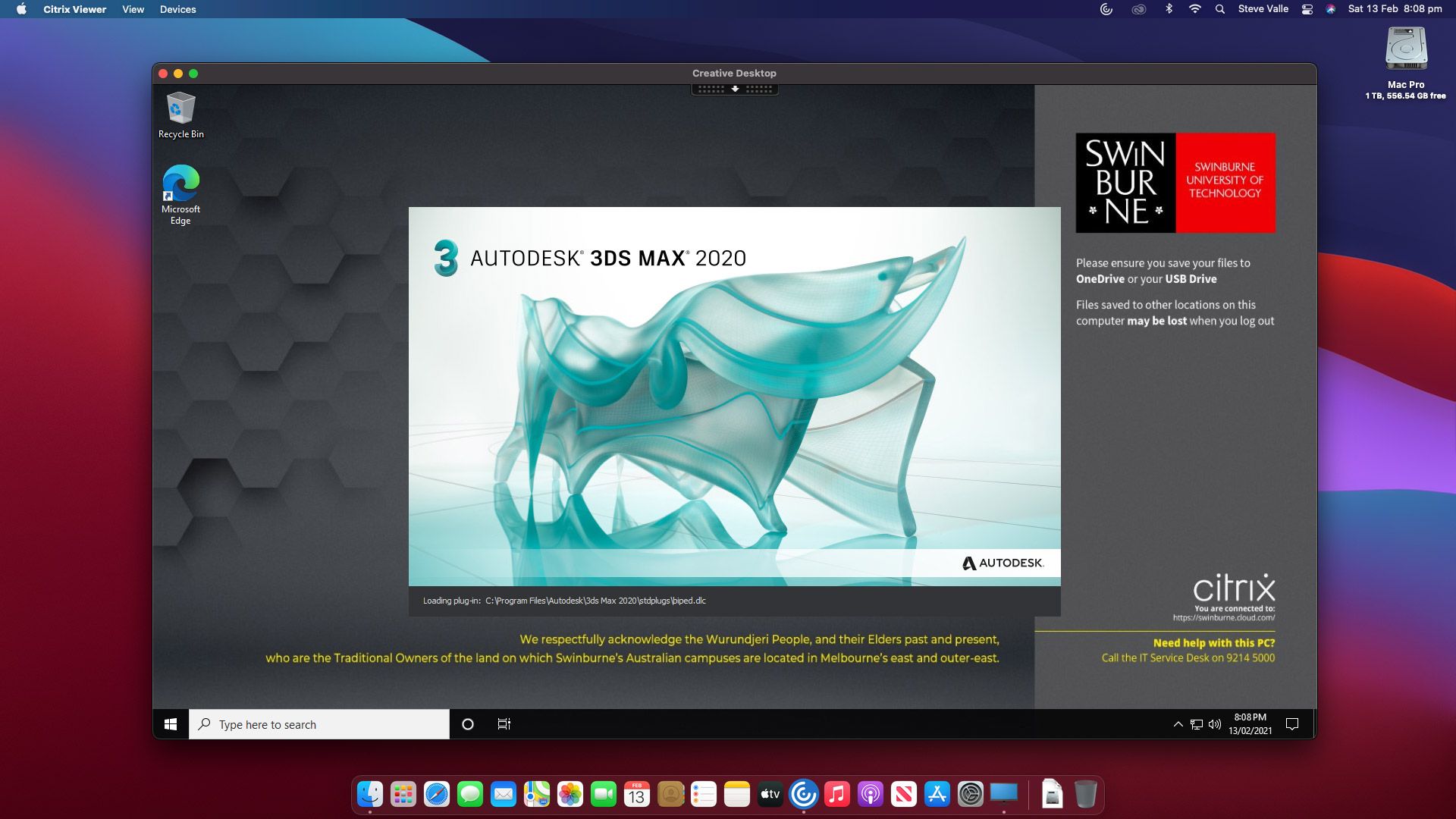Screen dimensions: 1456x819
Task: Click the swinburne.cloud.com connection link
Action: pos(1223,618)
